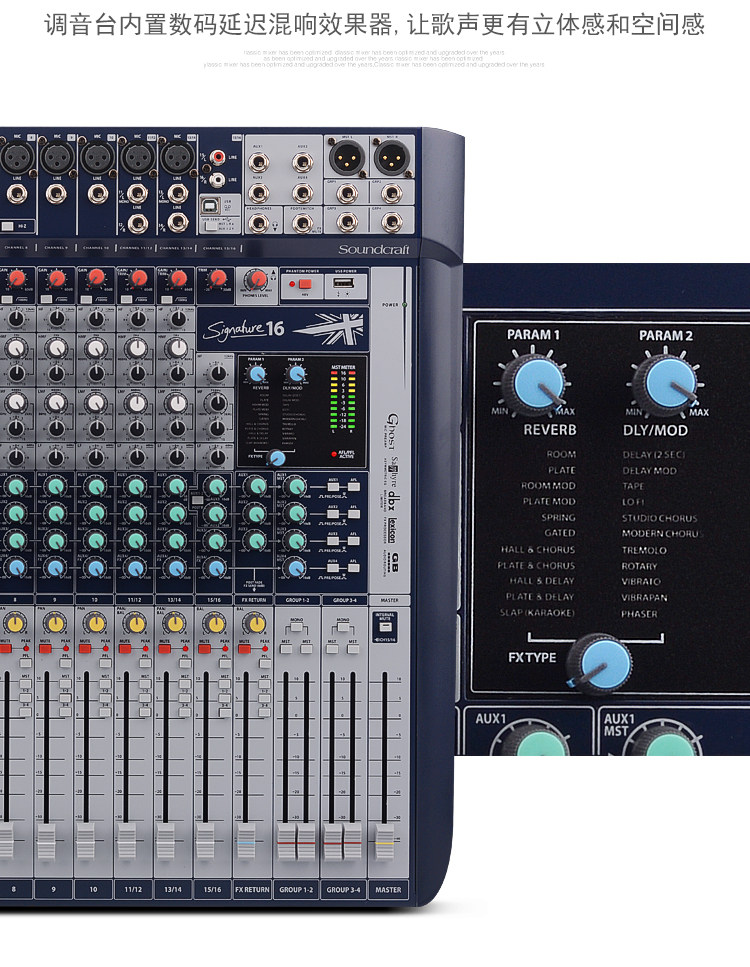Click the bottom GROUP 1-2 strip label

296,890
